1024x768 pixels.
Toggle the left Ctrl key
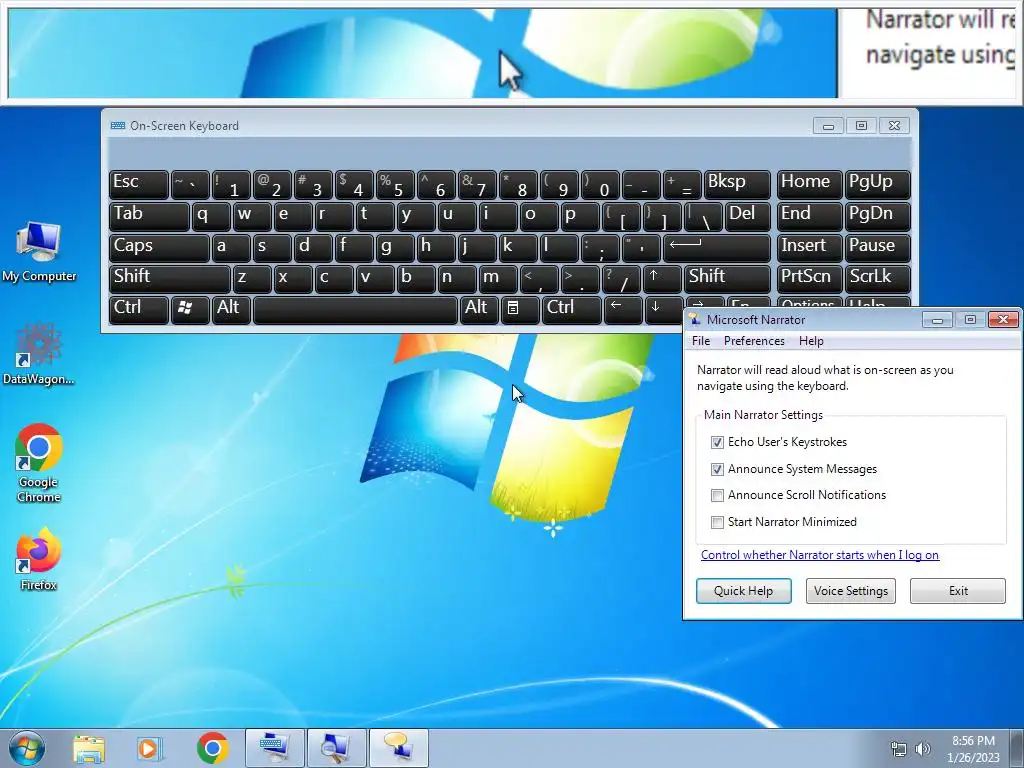point(138,310)
